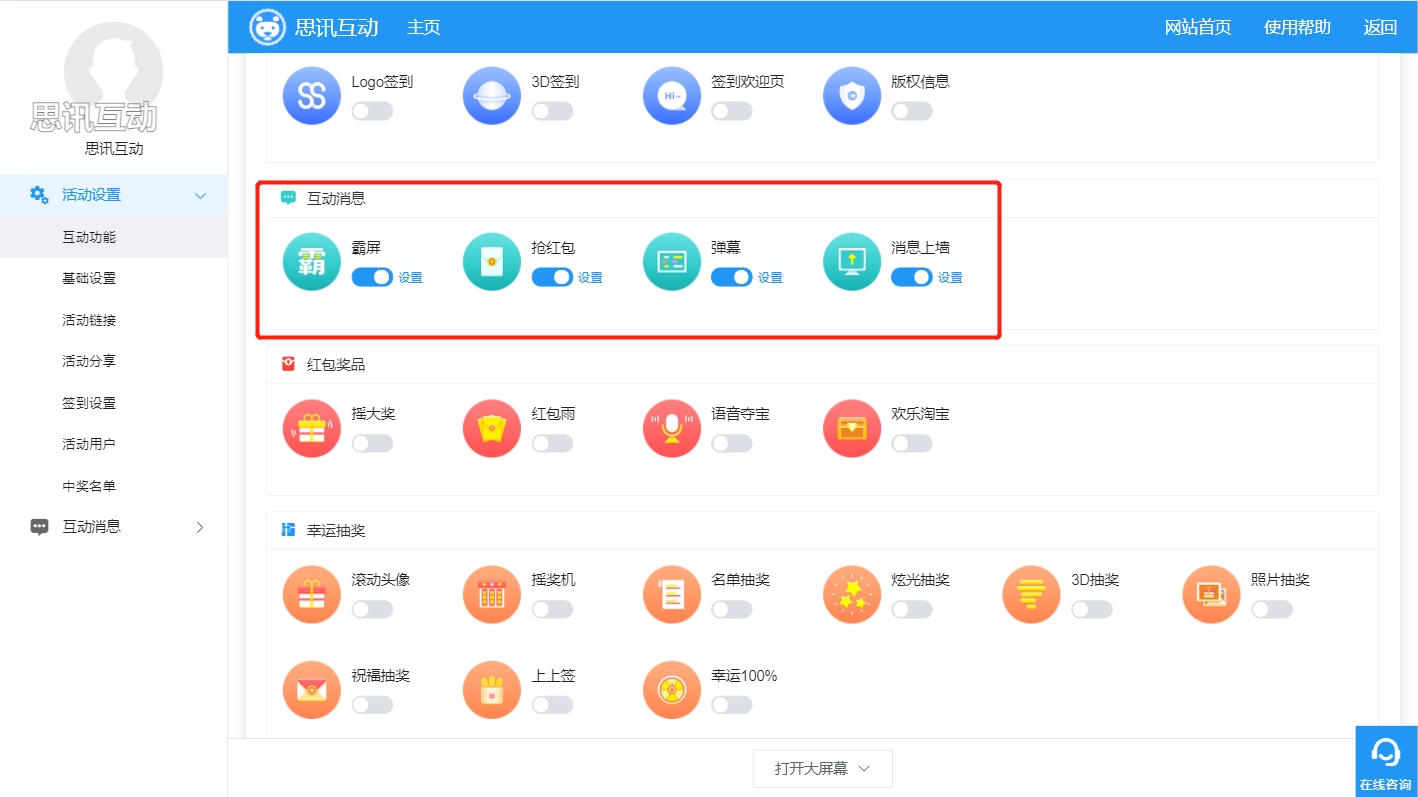Click the 炫光抽奖 stars icon
This screenshot has height=797, width=1418.
pyautogui.click(x=852, y=594)
